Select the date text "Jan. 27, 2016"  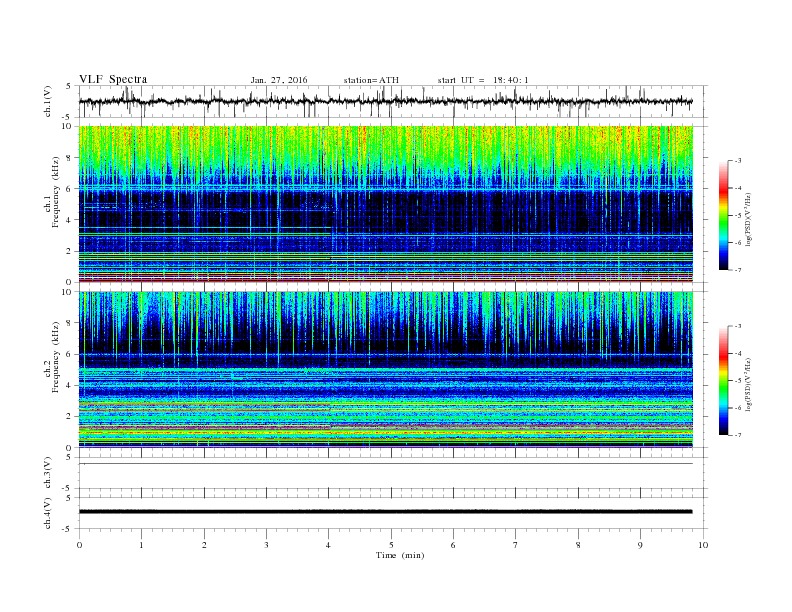point(279,80)
